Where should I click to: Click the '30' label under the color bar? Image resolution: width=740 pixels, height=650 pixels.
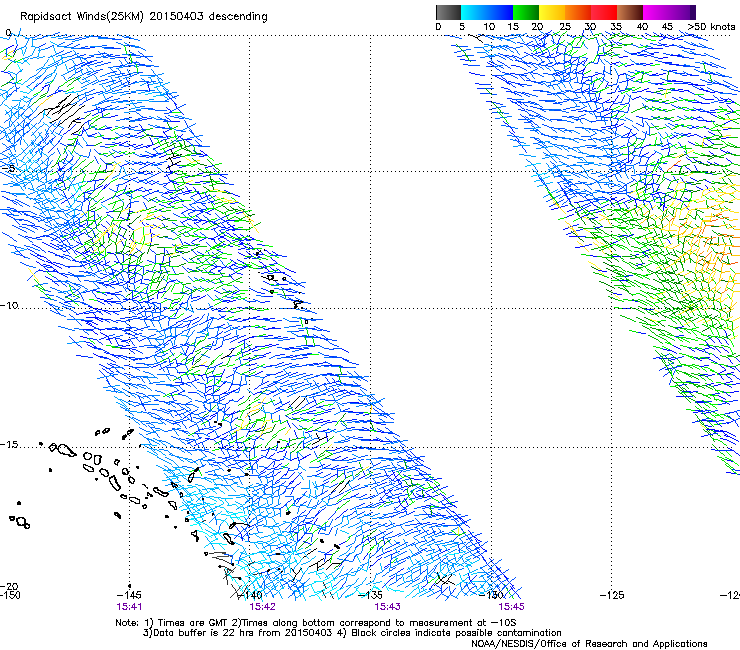(x=590, y=27)
